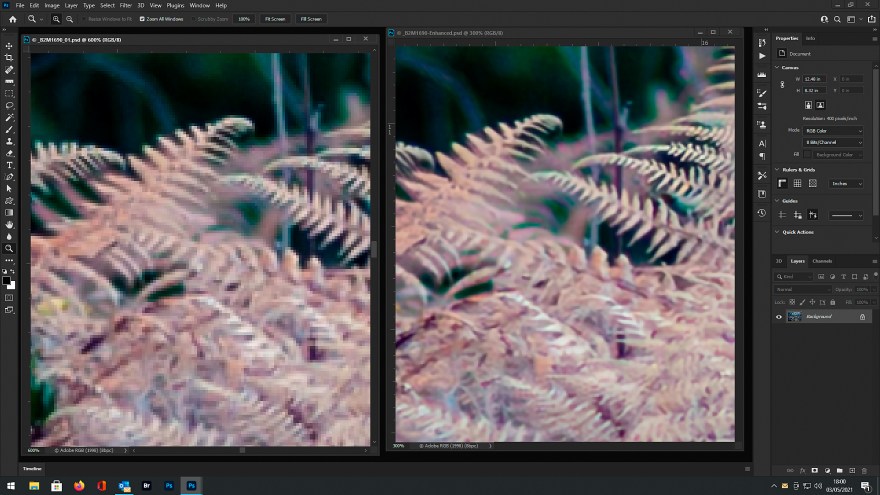Click the foreground color swatch

(8, 281)
